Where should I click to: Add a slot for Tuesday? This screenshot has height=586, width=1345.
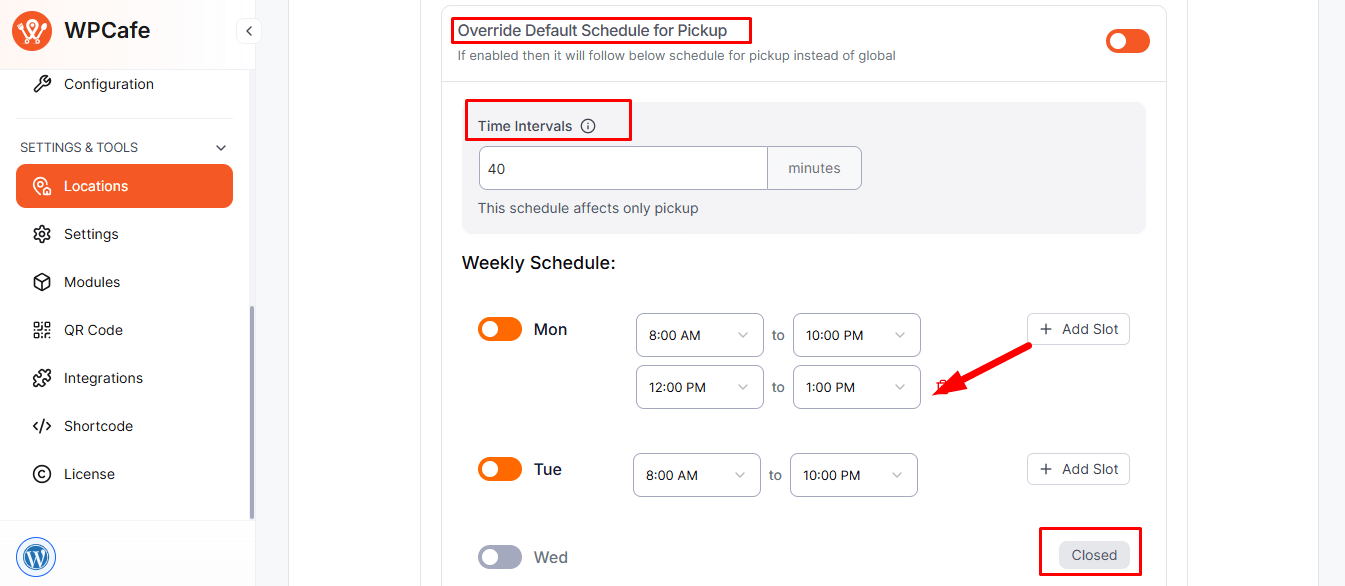coord(1078,469)
